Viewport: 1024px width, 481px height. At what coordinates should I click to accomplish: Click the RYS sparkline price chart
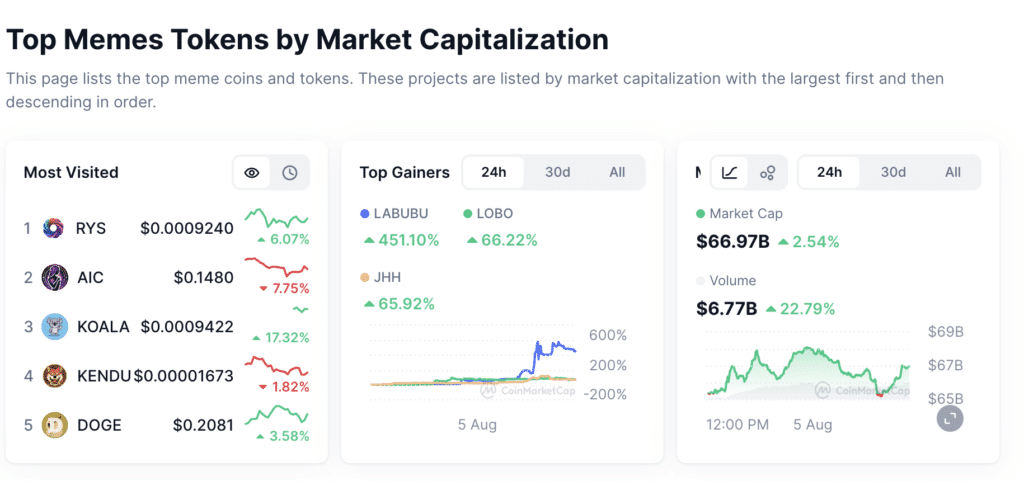(277, 217)
